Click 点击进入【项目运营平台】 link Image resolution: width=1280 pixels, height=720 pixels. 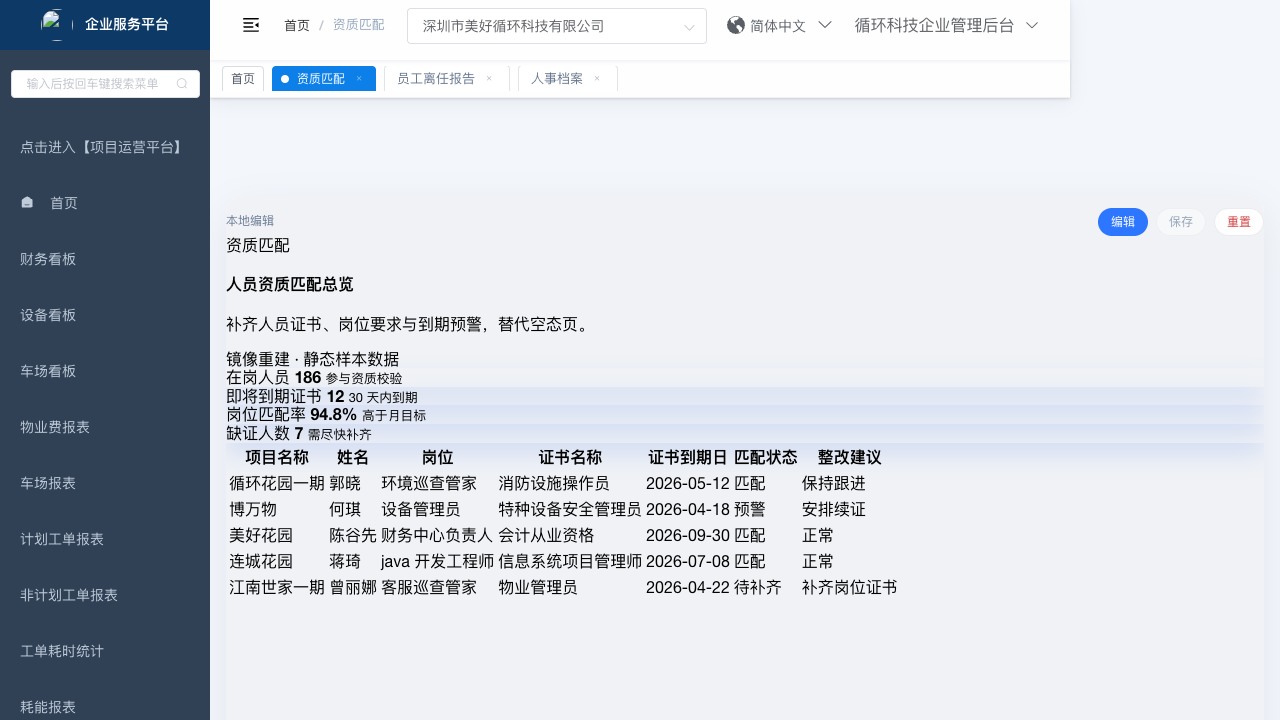coord(103,147)
